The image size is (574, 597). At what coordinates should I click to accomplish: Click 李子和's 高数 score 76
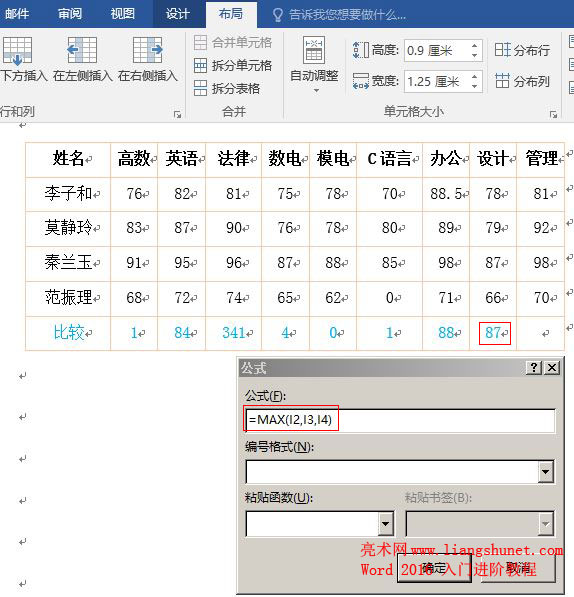[x=134, y=194]
